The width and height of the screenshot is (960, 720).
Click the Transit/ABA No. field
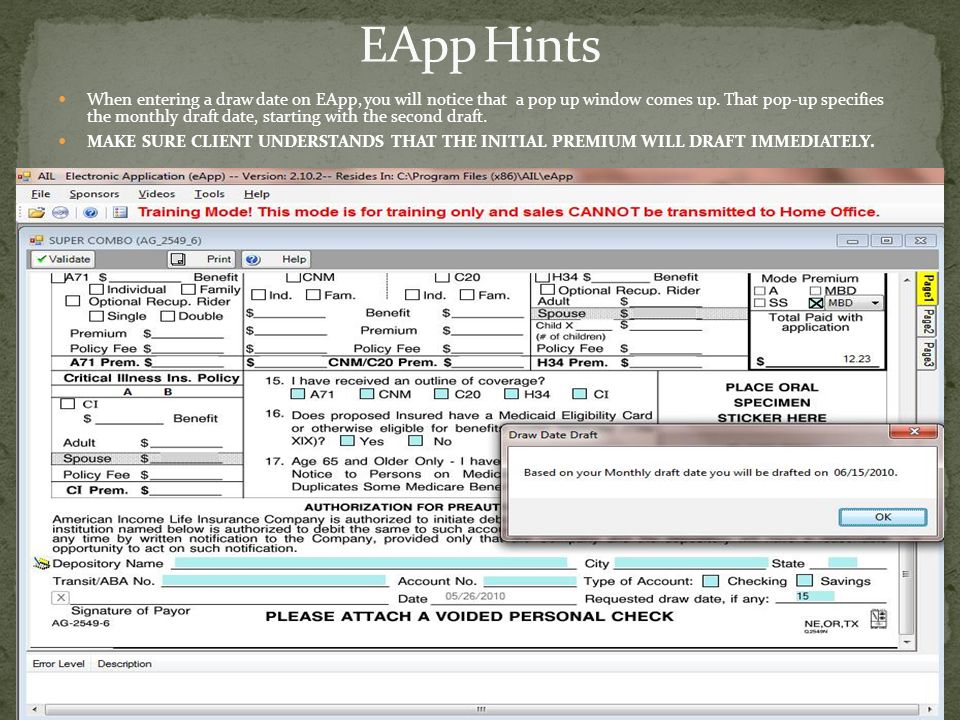pos(274,580)
